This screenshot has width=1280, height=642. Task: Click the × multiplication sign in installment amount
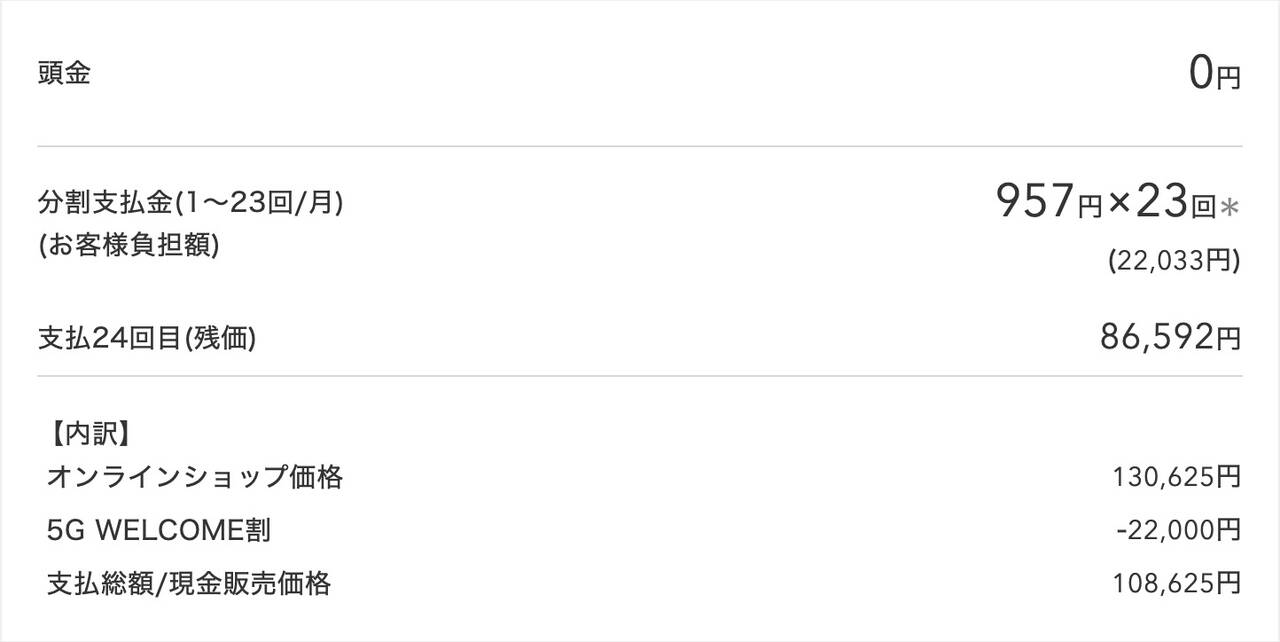click(1119, 203)
